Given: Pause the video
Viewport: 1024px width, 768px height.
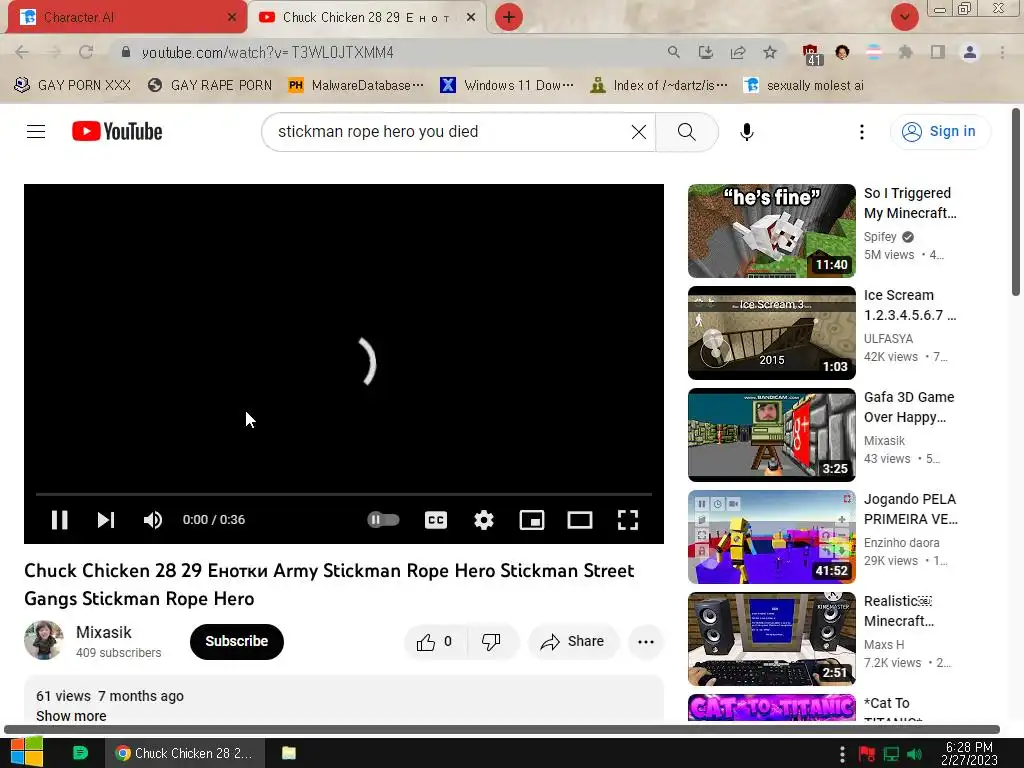Looking at the screenshot, I should tap(59, 520).
